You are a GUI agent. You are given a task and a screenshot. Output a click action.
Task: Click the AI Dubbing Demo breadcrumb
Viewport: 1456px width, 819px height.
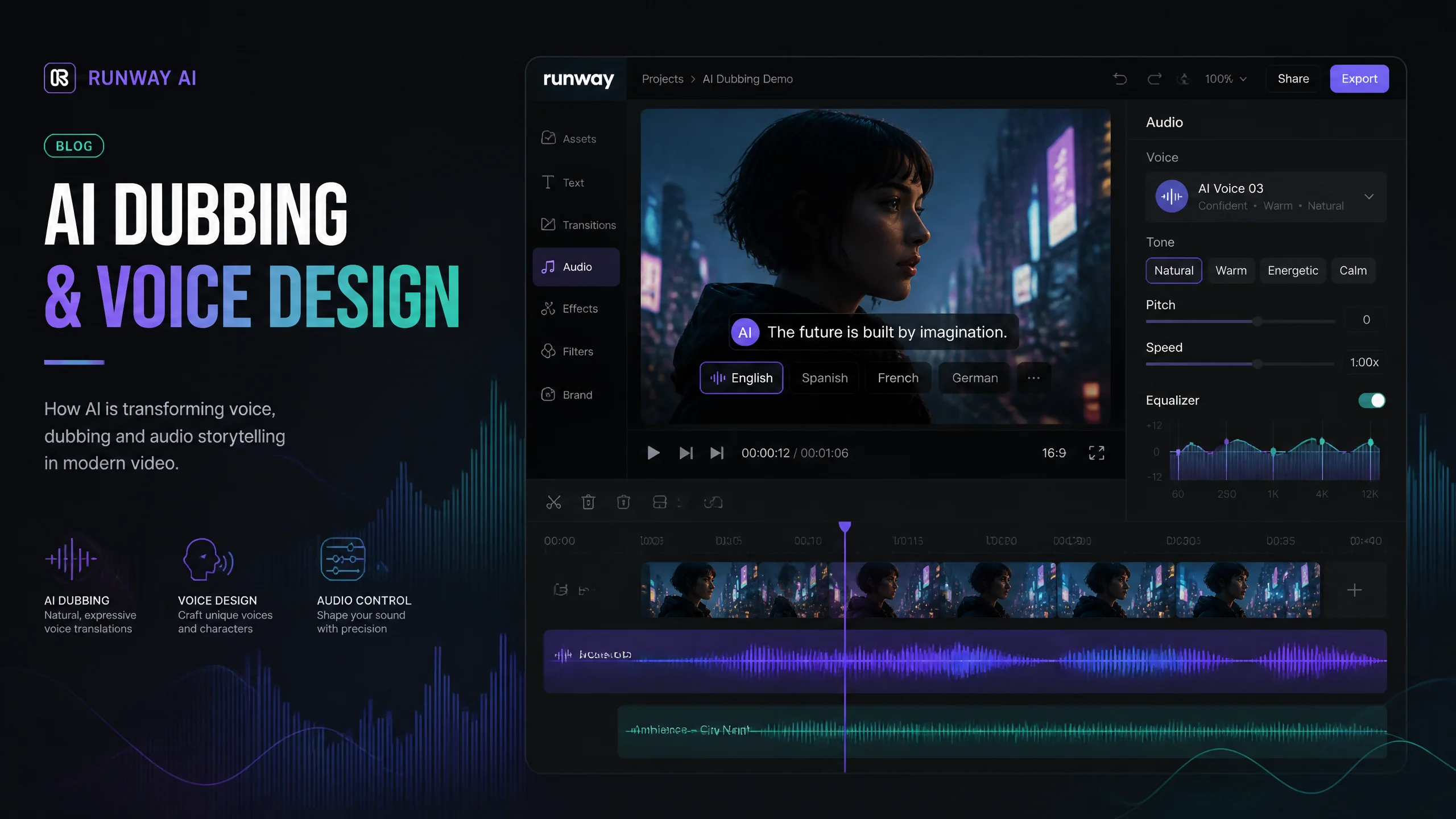click(747, 79)
